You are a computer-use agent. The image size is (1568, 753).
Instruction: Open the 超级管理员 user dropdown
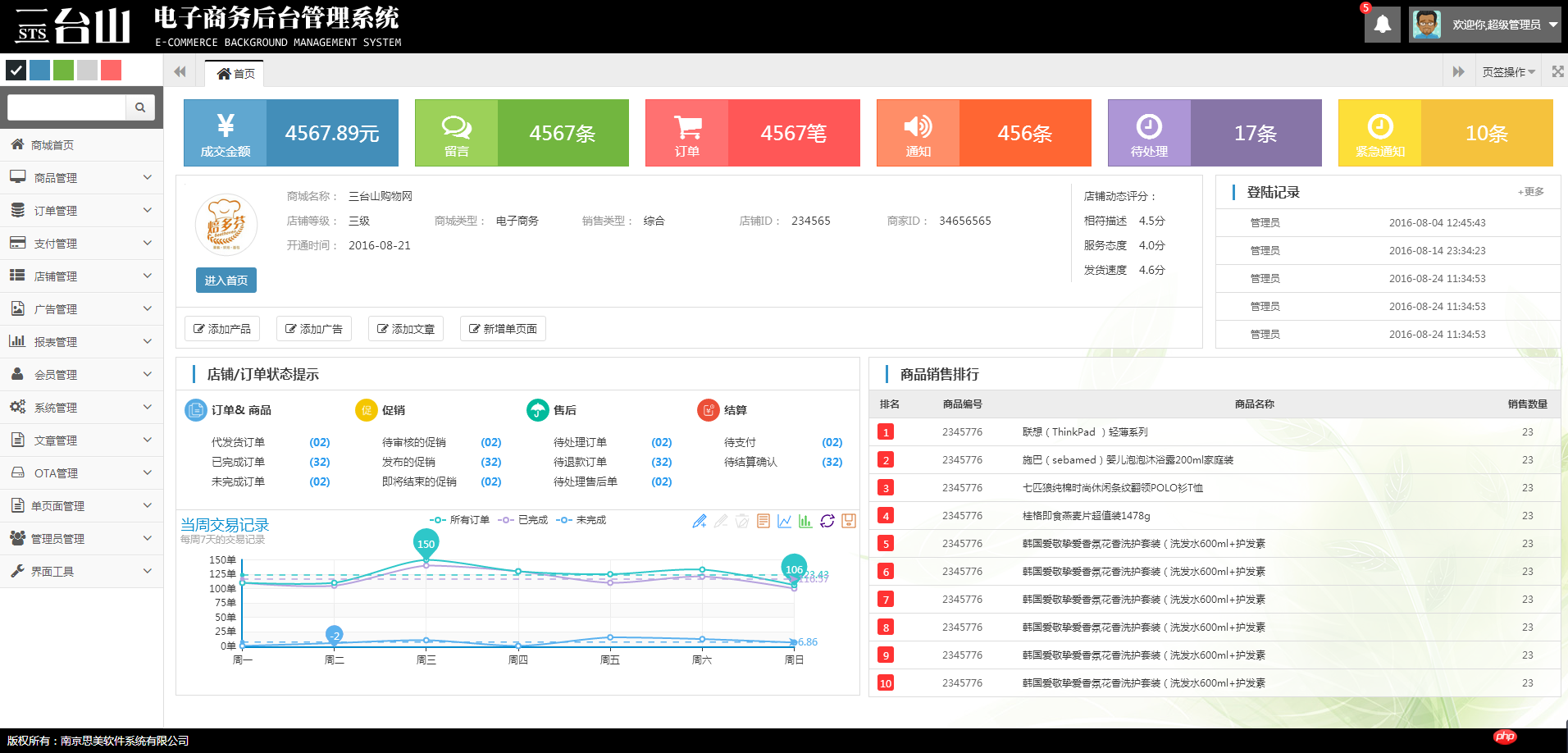pyautogui.click(x=1485, y=25)
